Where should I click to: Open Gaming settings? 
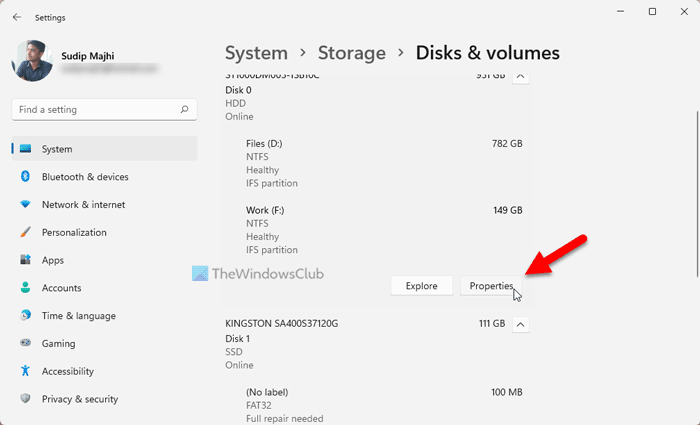tap(58, 343)
